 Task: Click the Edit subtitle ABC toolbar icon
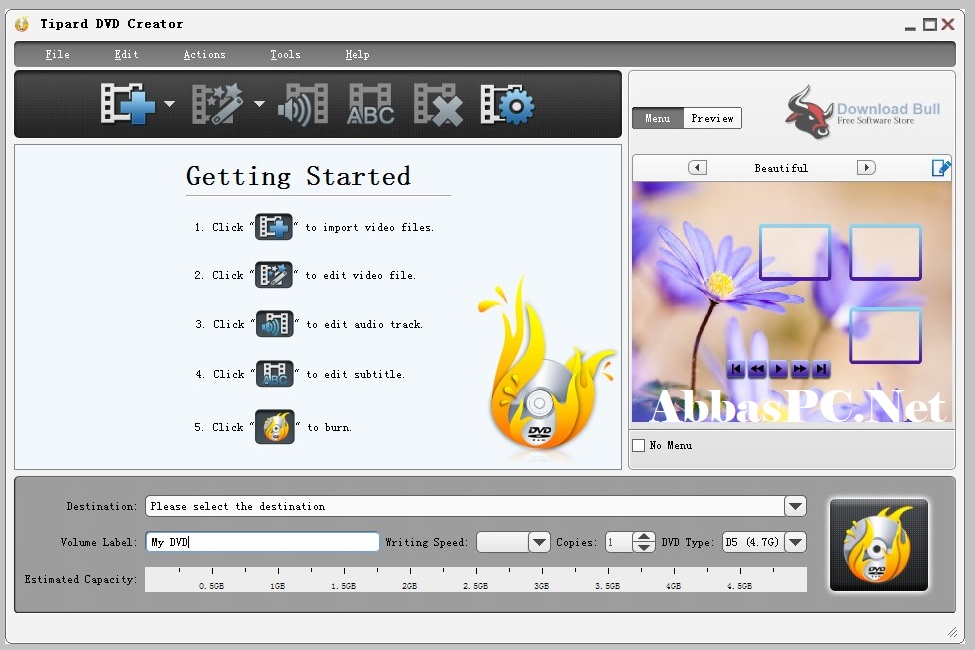tap(371, 104)
